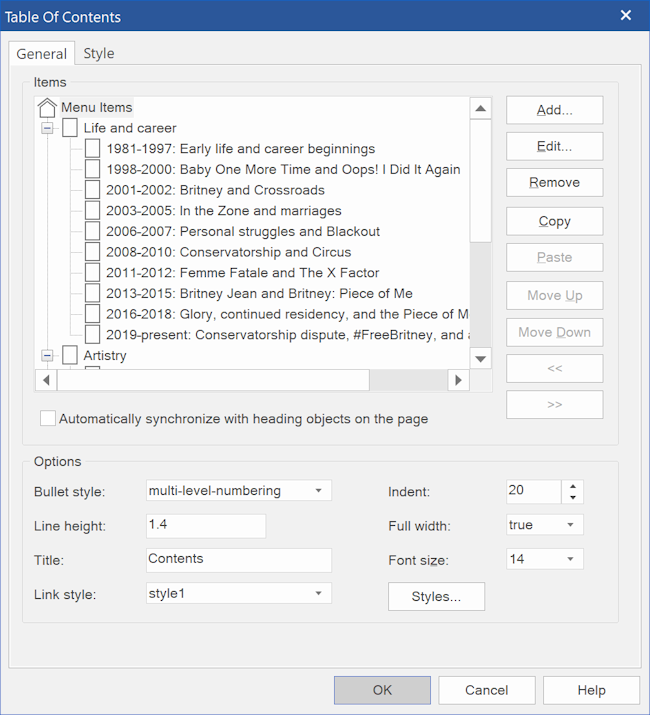This screenshot has height=715, width=650.
Task: Select '2013-2015: Britney Jean and Britney: Piece of Me'
Action: (259, 294)
